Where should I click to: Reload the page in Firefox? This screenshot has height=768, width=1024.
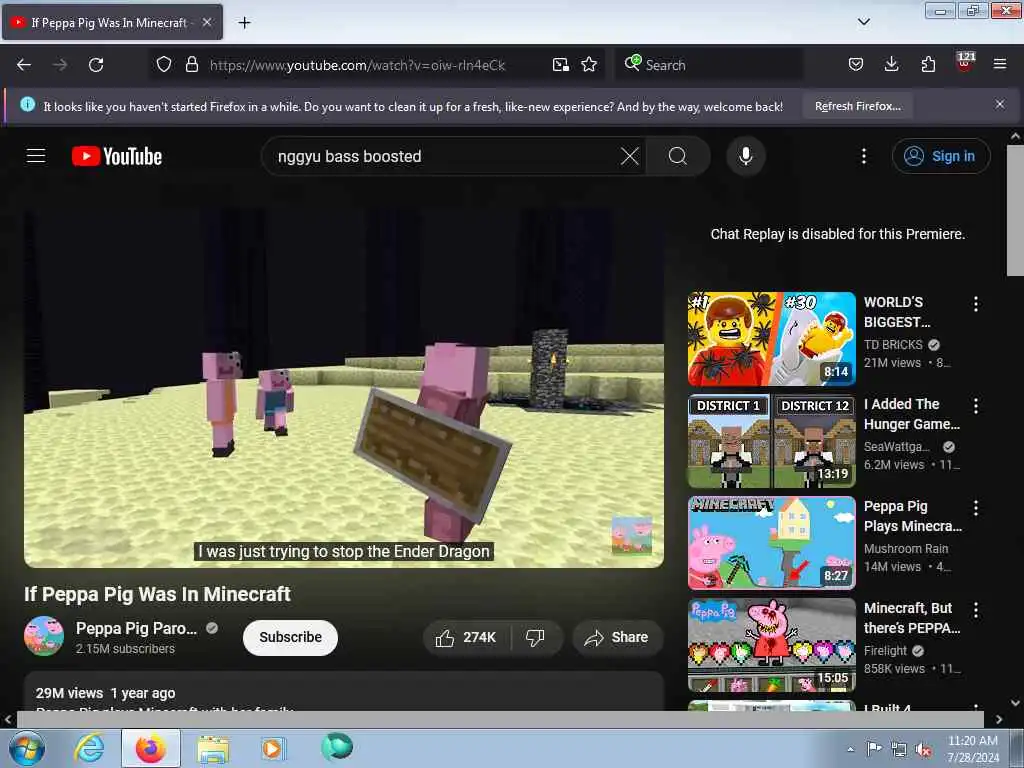[x=96, y=65]
